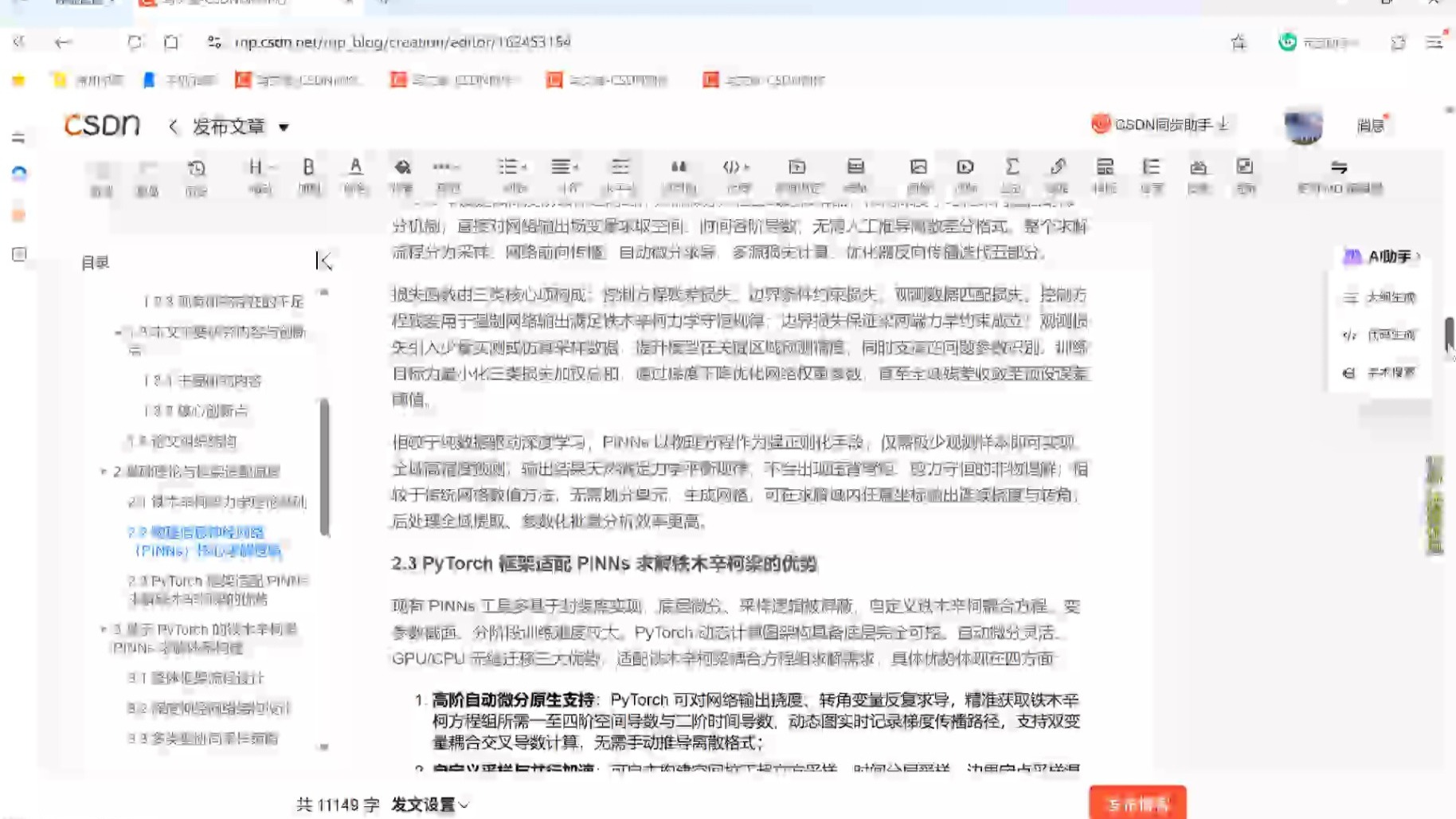Insert a video from the toolbar

coord(965,176)
